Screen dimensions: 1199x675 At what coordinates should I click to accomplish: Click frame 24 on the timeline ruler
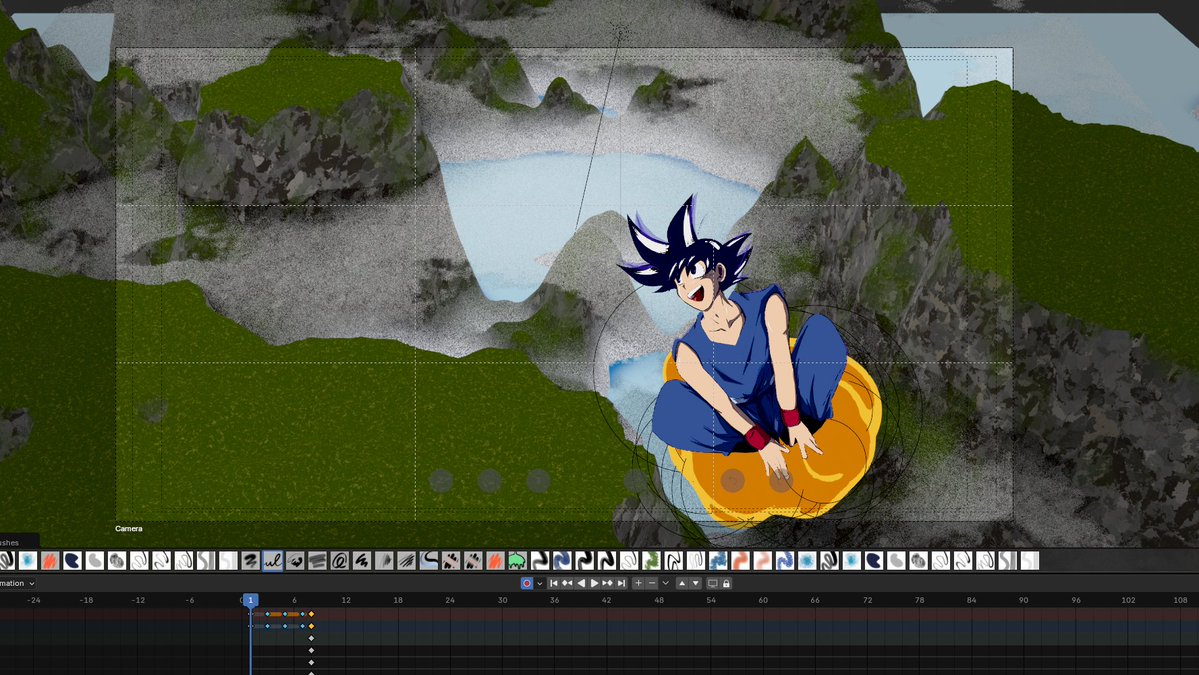(450, 600)
